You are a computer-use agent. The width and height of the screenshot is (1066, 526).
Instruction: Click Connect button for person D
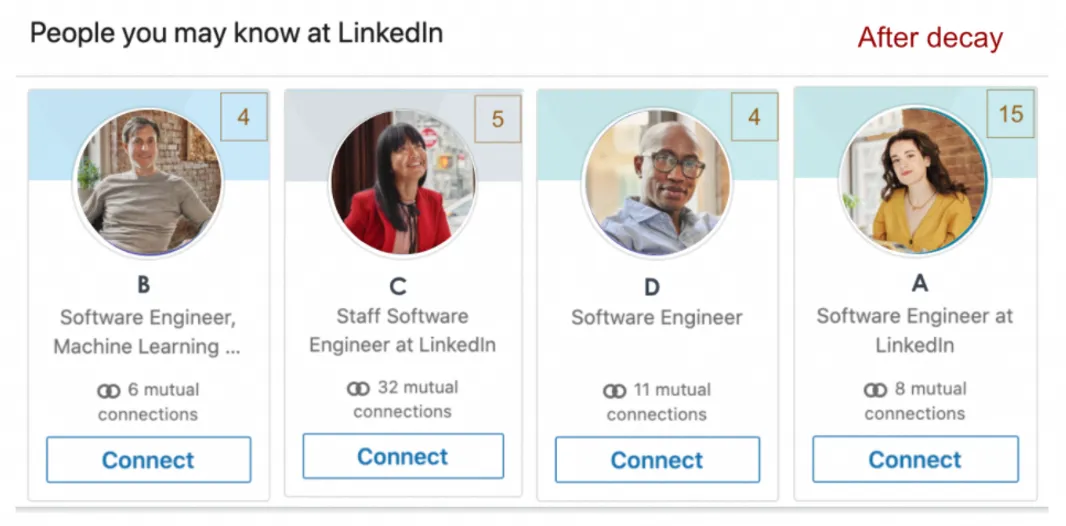(657, 460)
